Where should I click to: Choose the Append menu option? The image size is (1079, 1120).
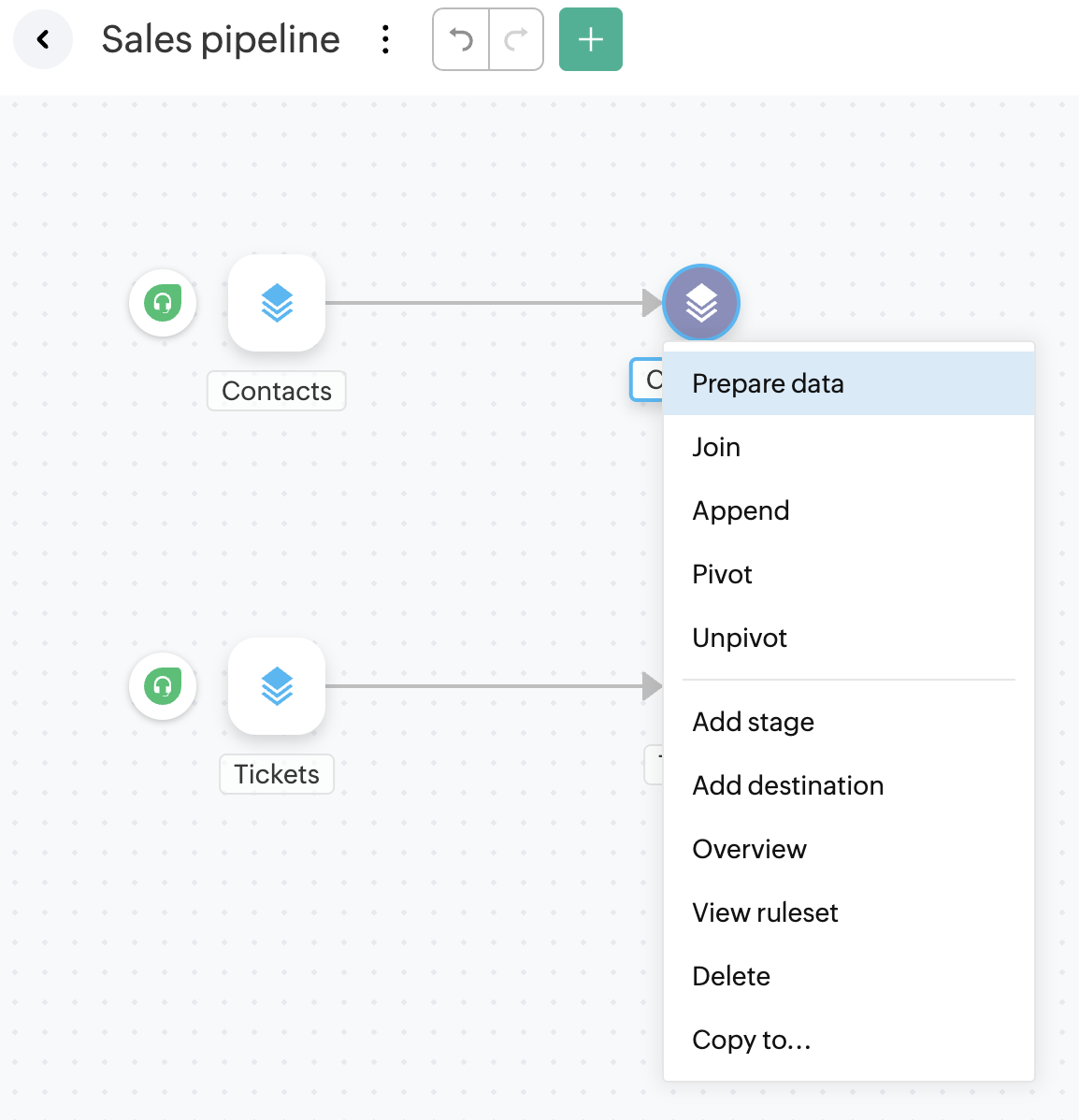pos(741,510)
